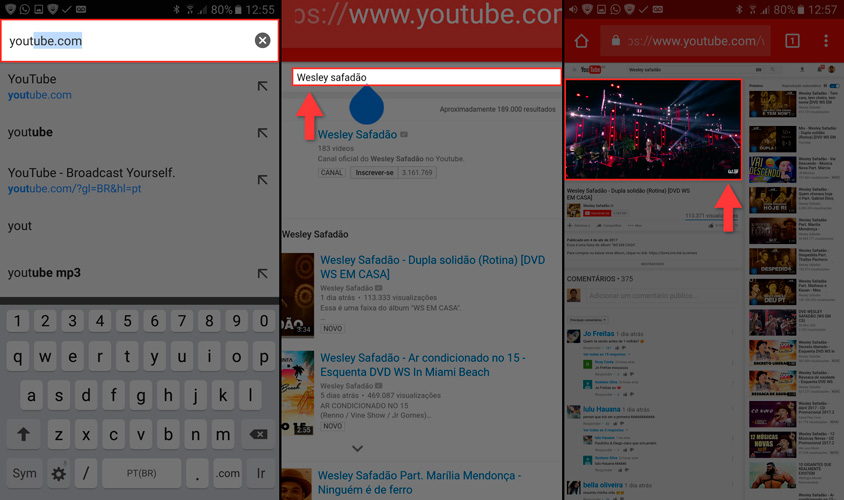The width and height of the screenshot is (844, 500).
Task: Tap the concert video player
Action: coord(653,129)
